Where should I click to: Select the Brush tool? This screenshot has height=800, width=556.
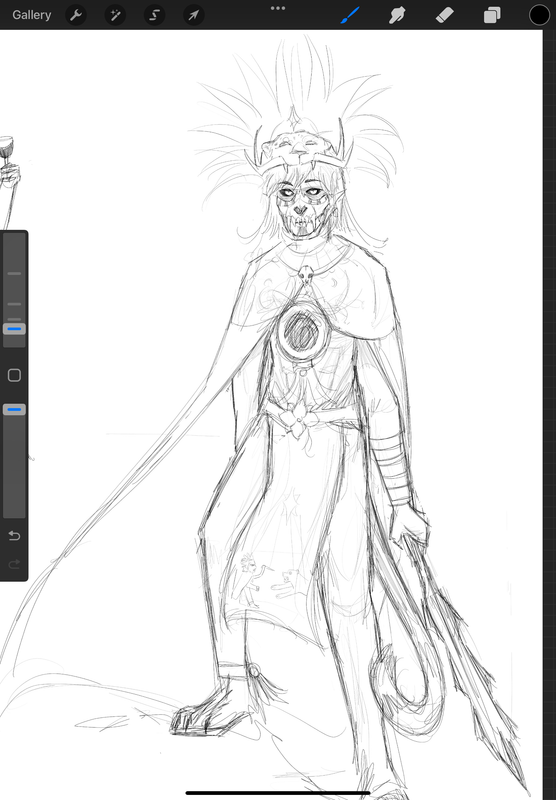coord(350,15)
